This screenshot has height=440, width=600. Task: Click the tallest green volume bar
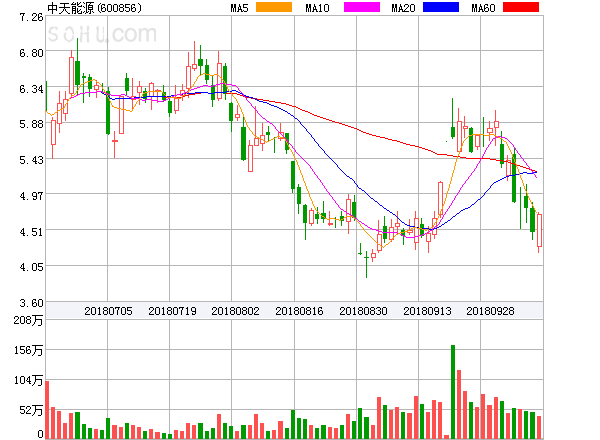pos(453,392)
